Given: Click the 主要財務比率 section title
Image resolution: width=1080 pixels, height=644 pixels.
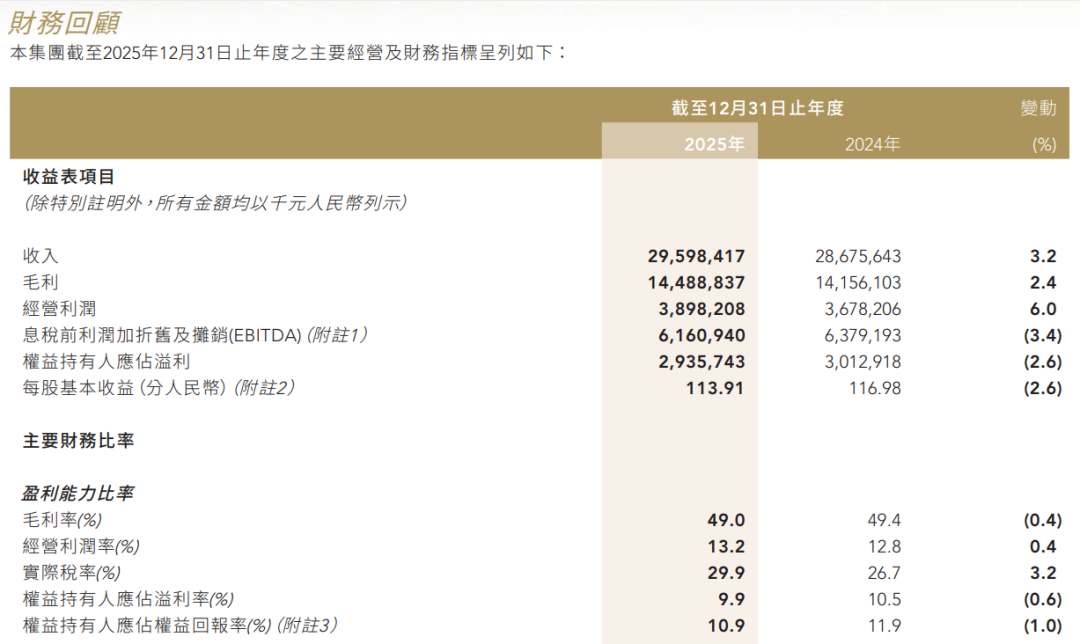Looking at the screenshot, I should pos(78,441).
